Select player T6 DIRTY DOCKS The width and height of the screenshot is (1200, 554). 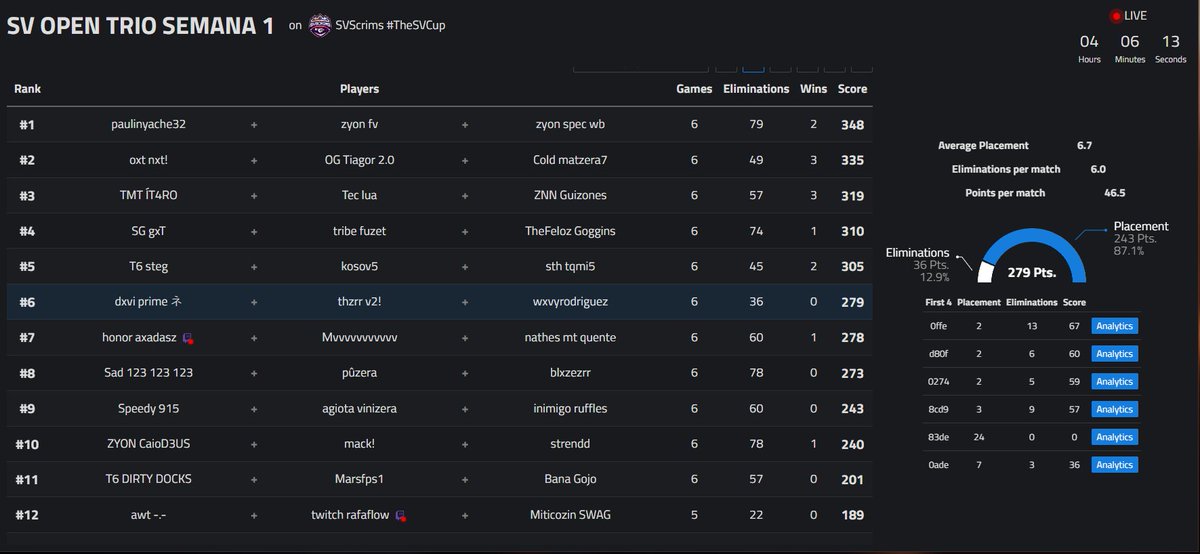click(x=149, y=479)
